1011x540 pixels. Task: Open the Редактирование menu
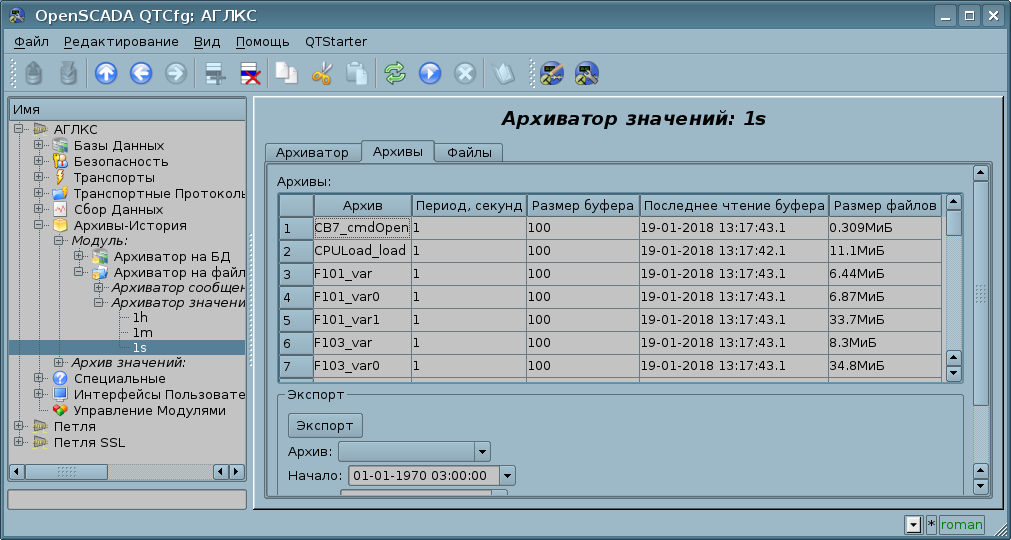click(121, 42)
